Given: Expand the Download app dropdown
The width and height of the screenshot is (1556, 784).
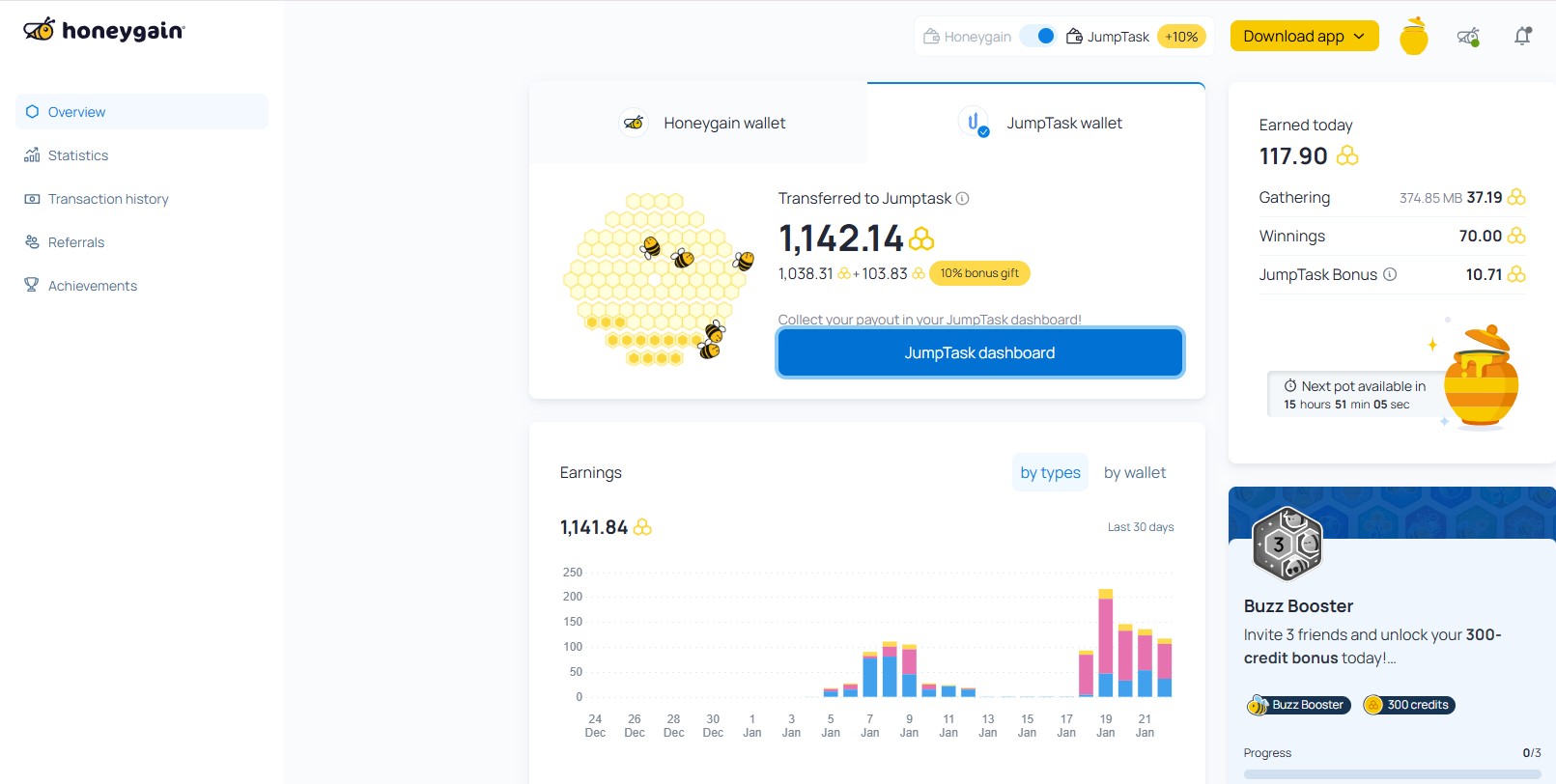Looking at the screenshot, I should [1304, 37].
